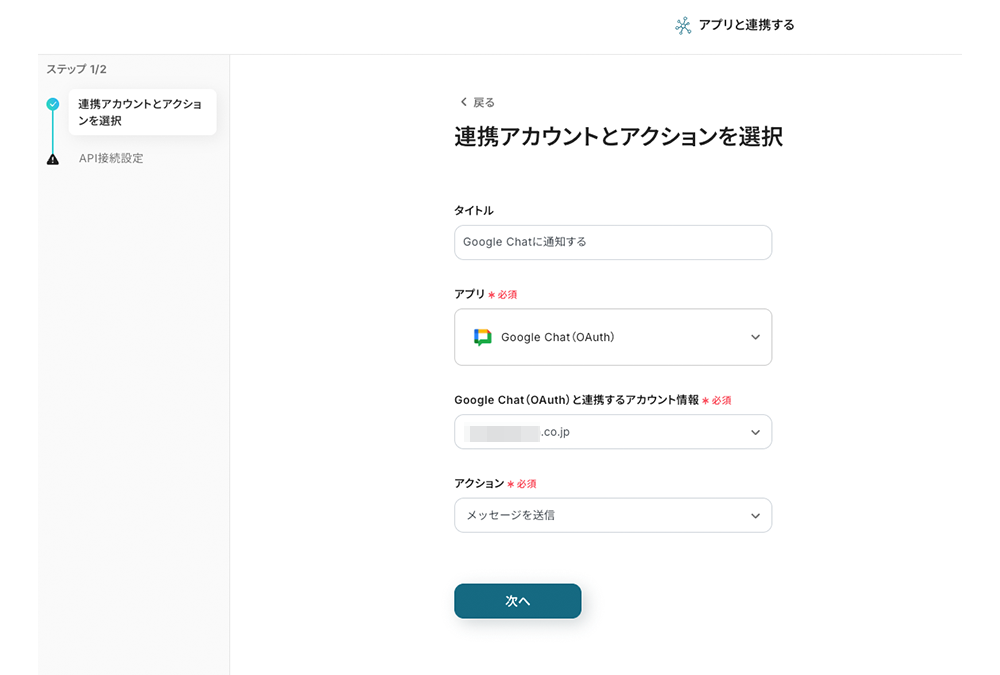Screen dimensions: 1000x675
Task: Click the 次へ button
Action: [x=518, y=601]
